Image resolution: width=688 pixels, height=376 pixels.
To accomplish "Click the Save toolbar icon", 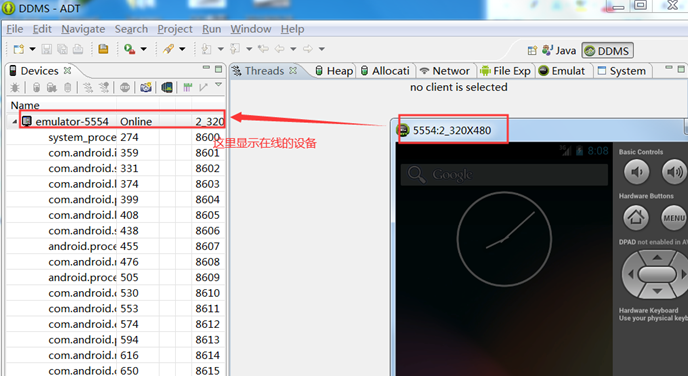I will 47,49.
